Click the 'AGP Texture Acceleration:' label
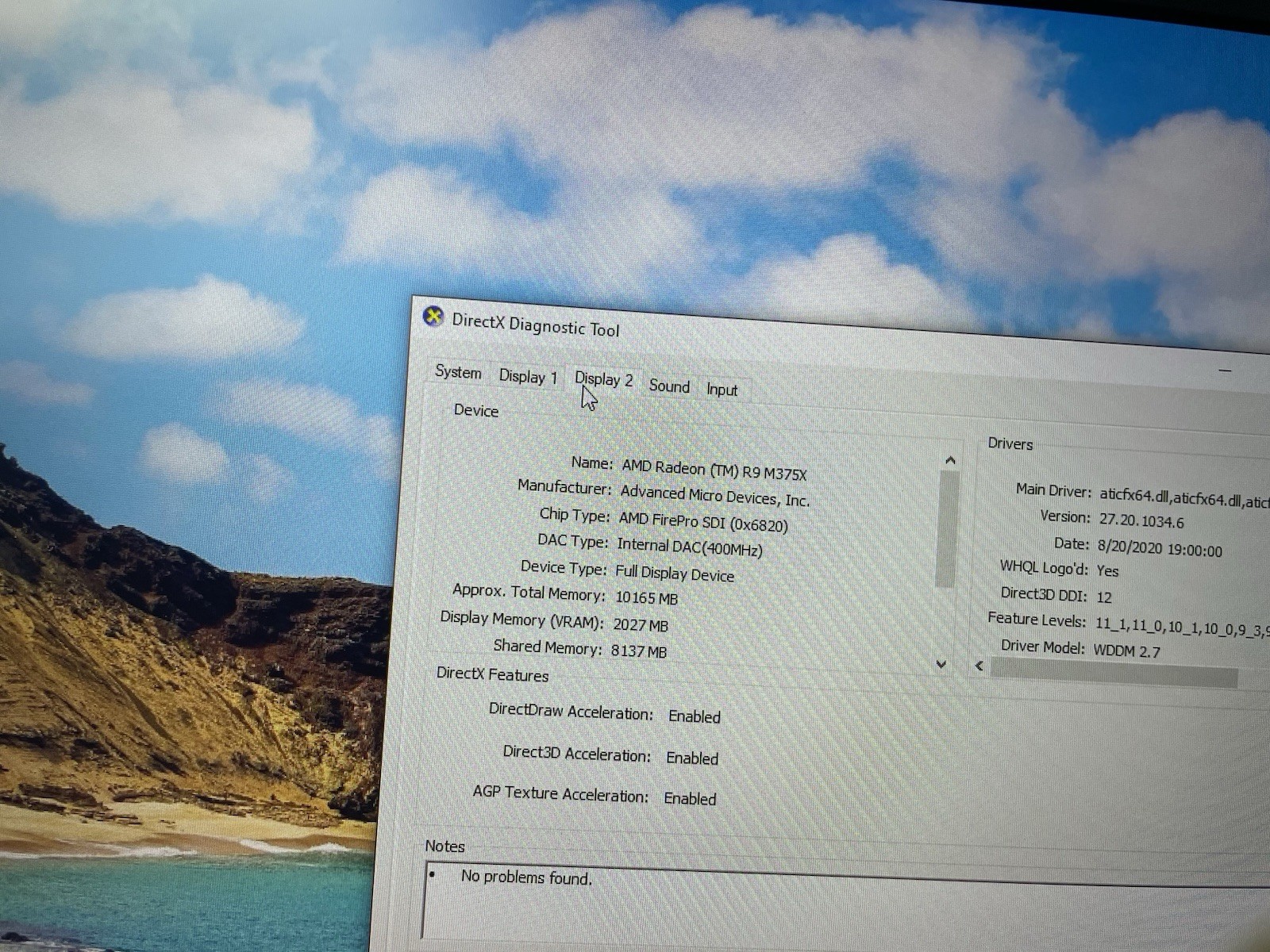Viewport: 1270px width, 952px height. (x=560, y=793)
